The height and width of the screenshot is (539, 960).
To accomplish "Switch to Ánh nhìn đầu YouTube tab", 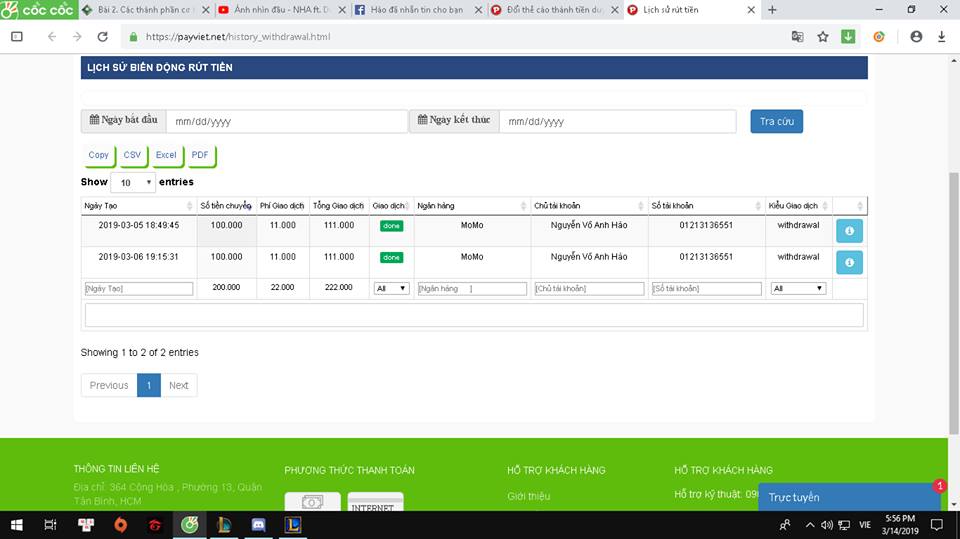I will tap(282, 10).
